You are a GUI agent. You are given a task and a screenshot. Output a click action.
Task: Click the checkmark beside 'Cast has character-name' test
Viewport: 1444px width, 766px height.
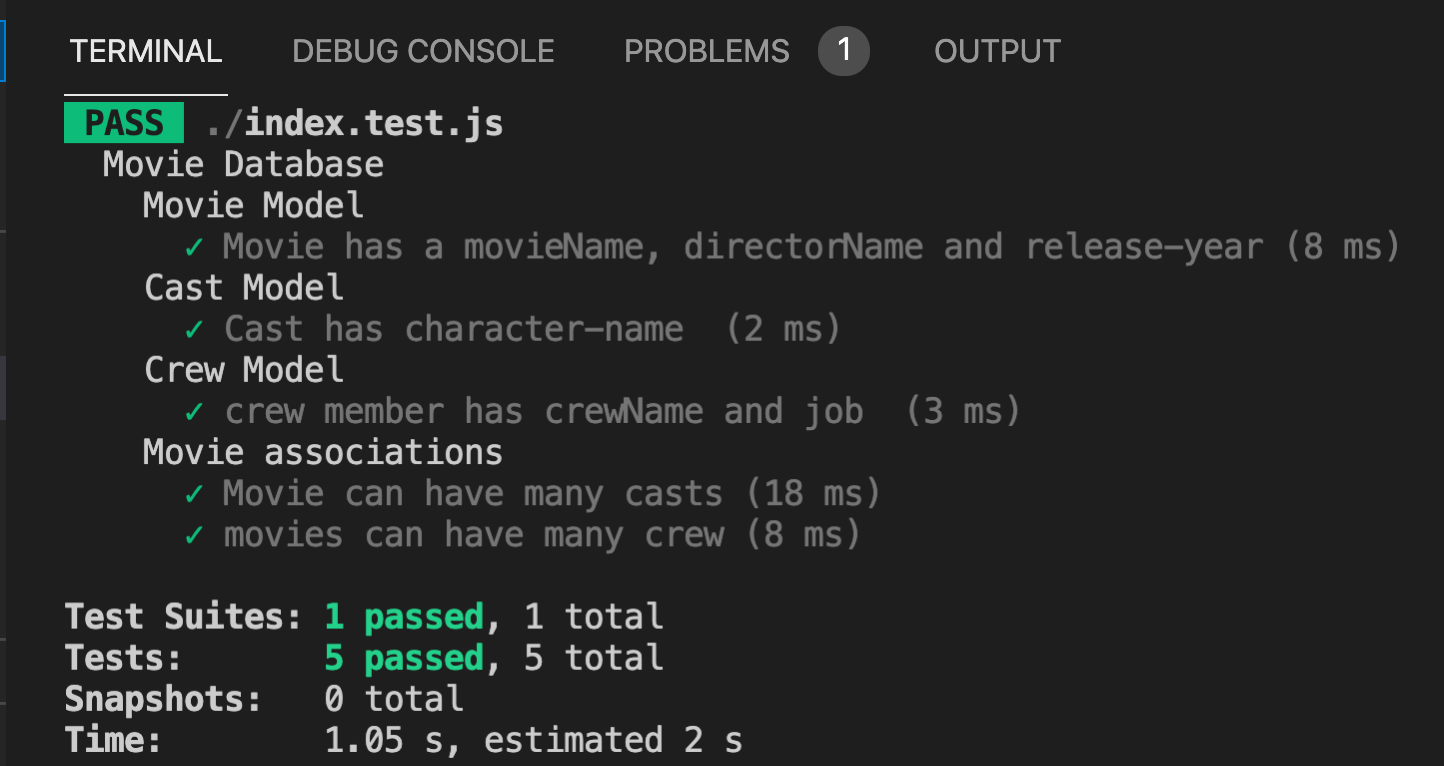click(x=192, y=328)
